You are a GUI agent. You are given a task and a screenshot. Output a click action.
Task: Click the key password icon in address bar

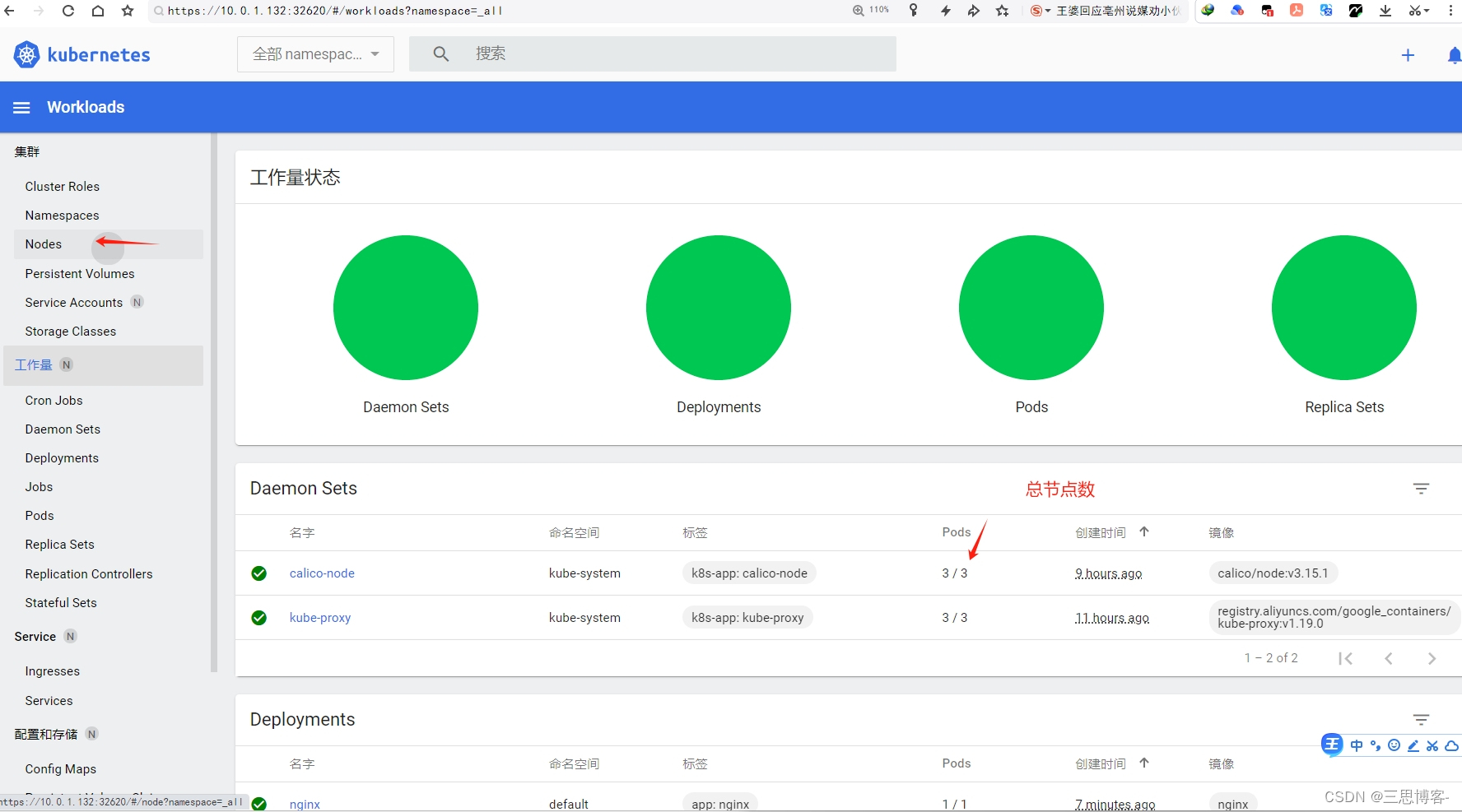(914, 11)
